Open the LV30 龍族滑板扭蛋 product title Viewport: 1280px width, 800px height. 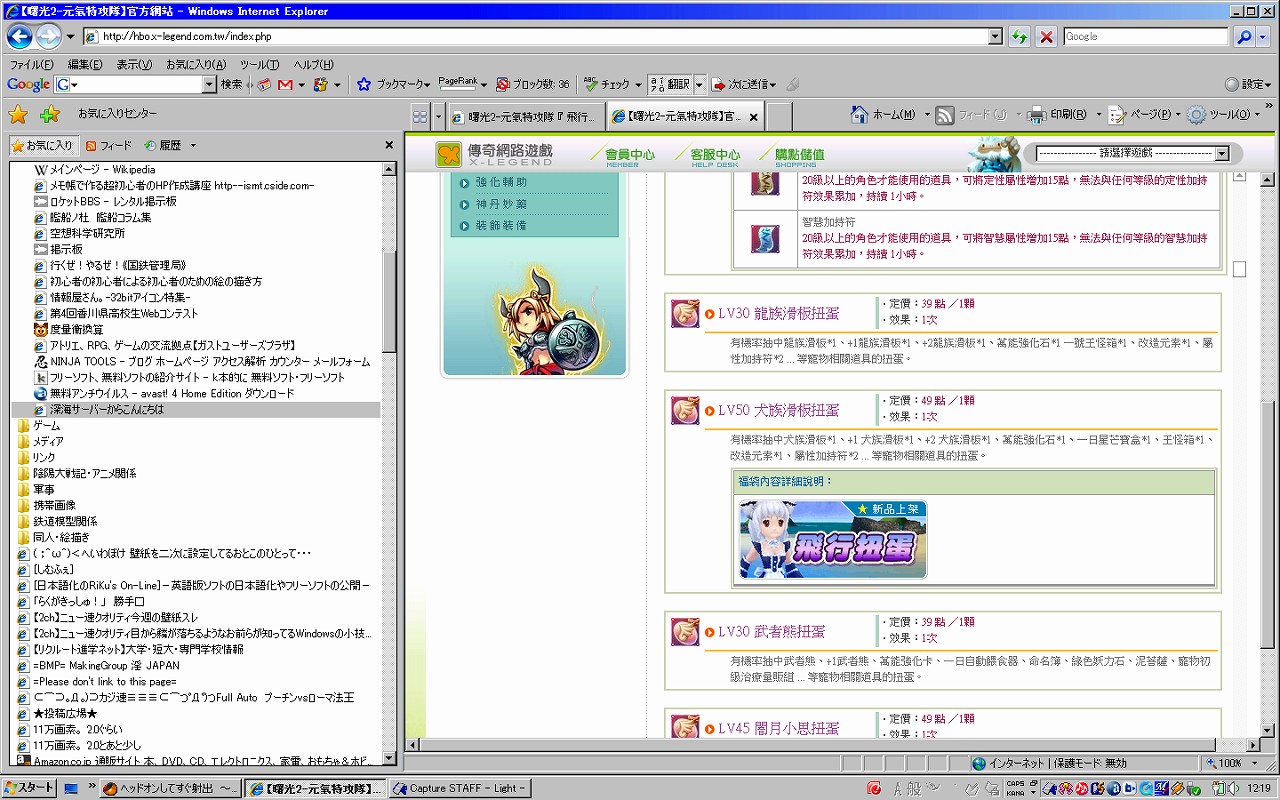tap(778, 314)
